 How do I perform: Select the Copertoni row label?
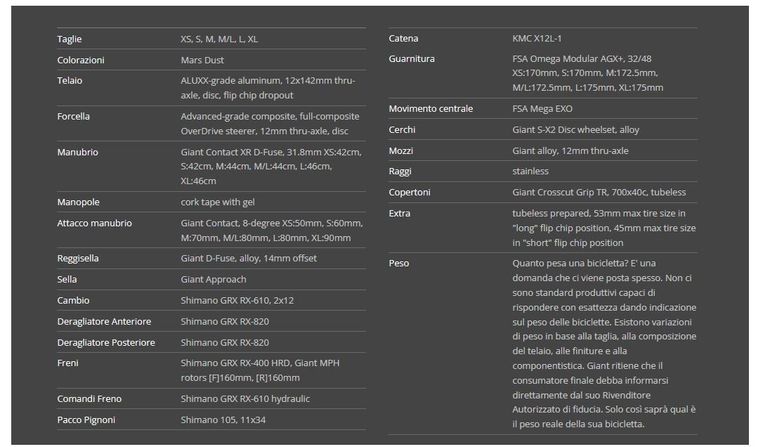click(x=410, y=192)
